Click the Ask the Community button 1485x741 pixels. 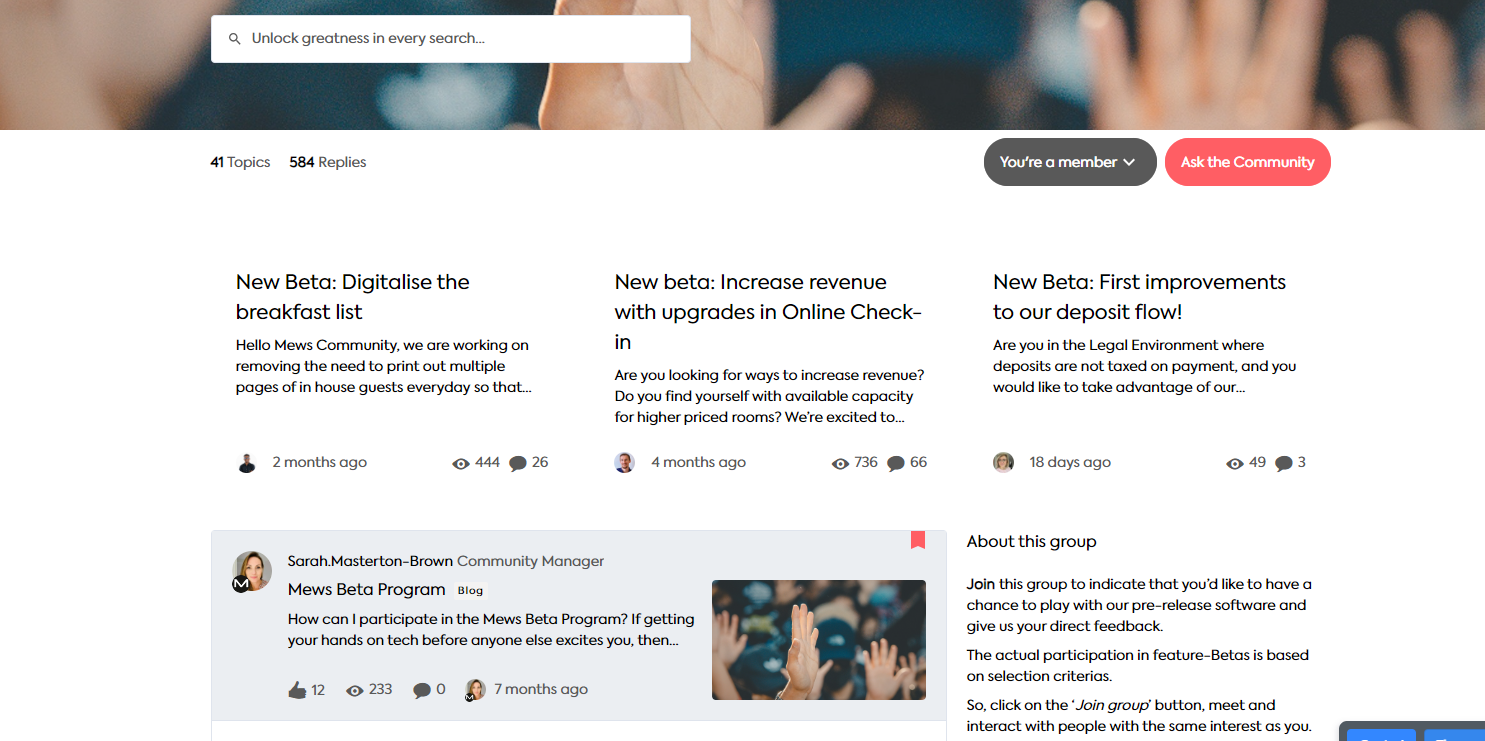pyautogui.click(x=1248, y=162)
